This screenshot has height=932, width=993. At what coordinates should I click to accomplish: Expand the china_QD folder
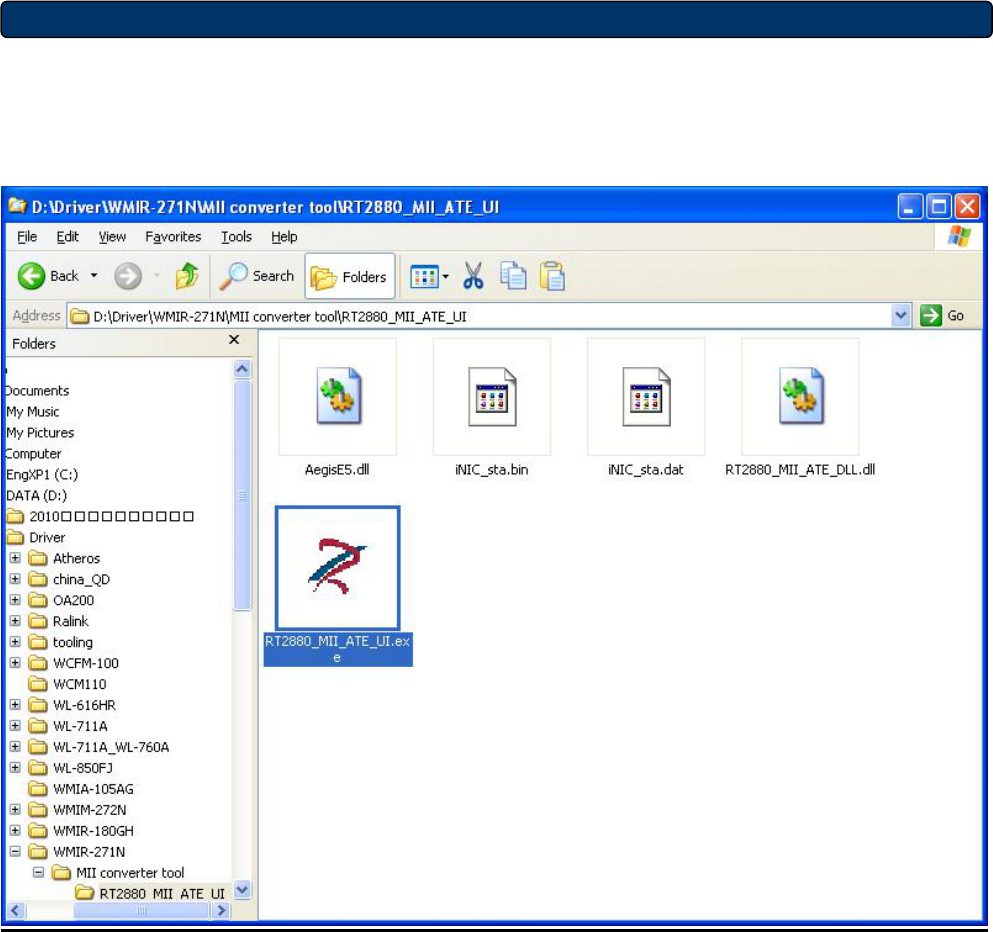tap(15, 579)
